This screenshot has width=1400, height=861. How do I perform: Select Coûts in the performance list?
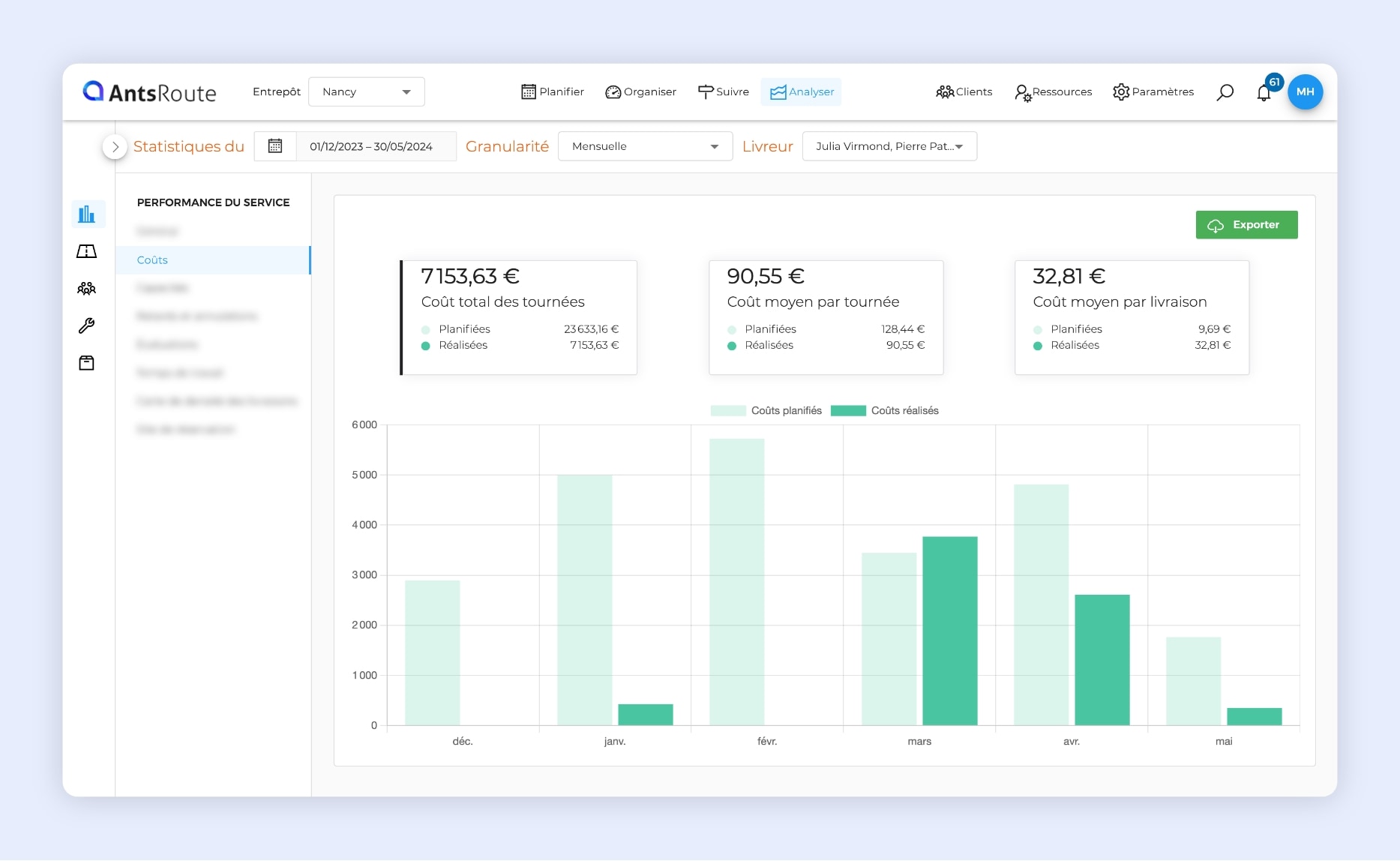click(x=153, y=260)
